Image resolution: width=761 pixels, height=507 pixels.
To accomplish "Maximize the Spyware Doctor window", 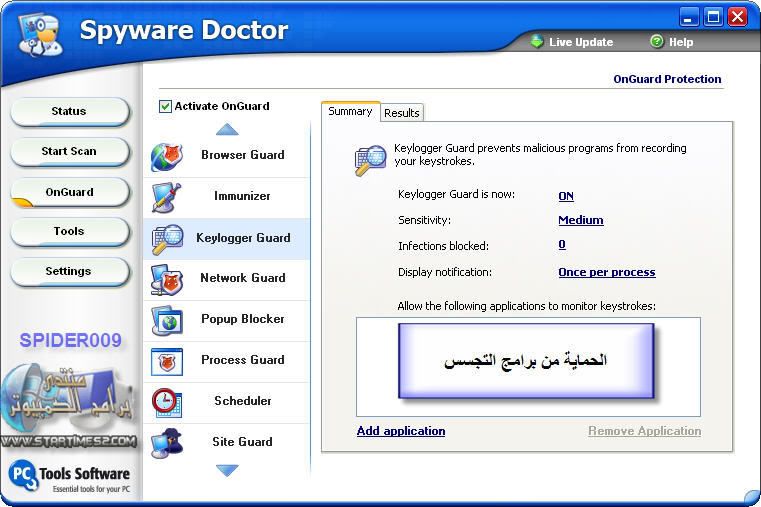I will coord(713,17).
